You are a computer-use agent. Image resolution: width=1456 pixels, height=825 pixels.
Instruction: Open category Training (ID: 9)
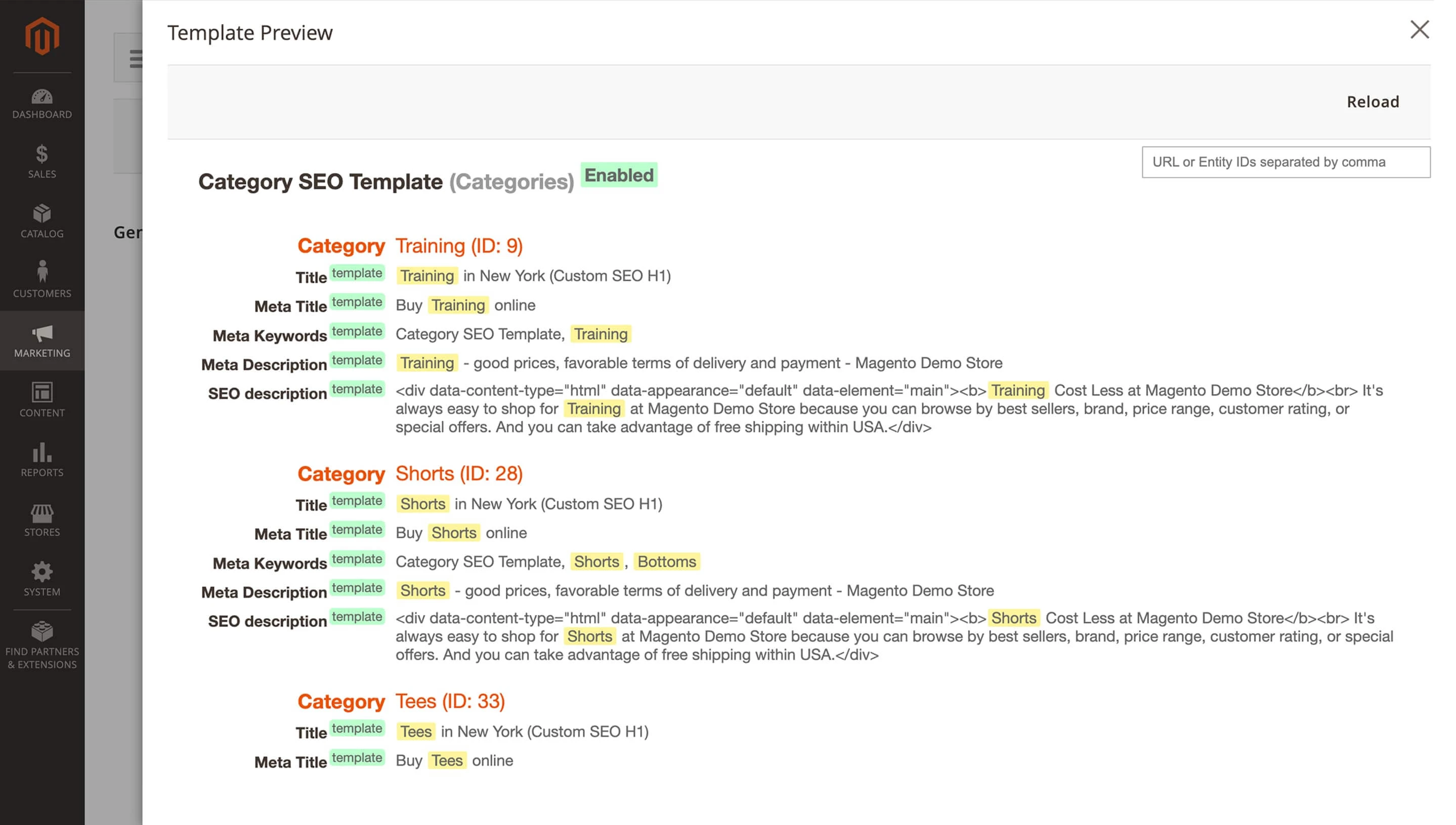pyautogui.click(x=459, y=246)
